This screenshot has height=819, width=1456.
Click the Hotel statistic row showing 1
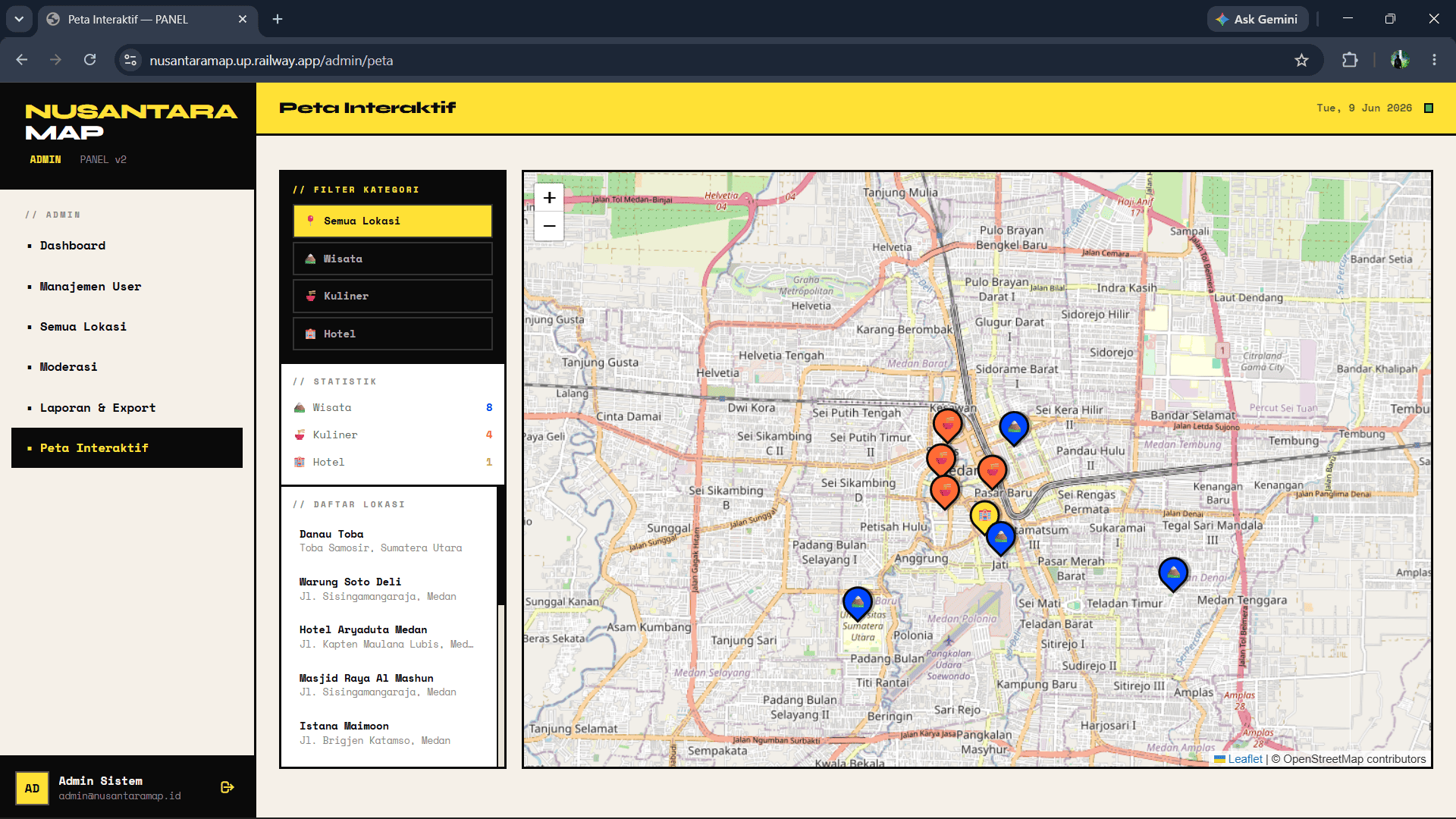[393, 462]
